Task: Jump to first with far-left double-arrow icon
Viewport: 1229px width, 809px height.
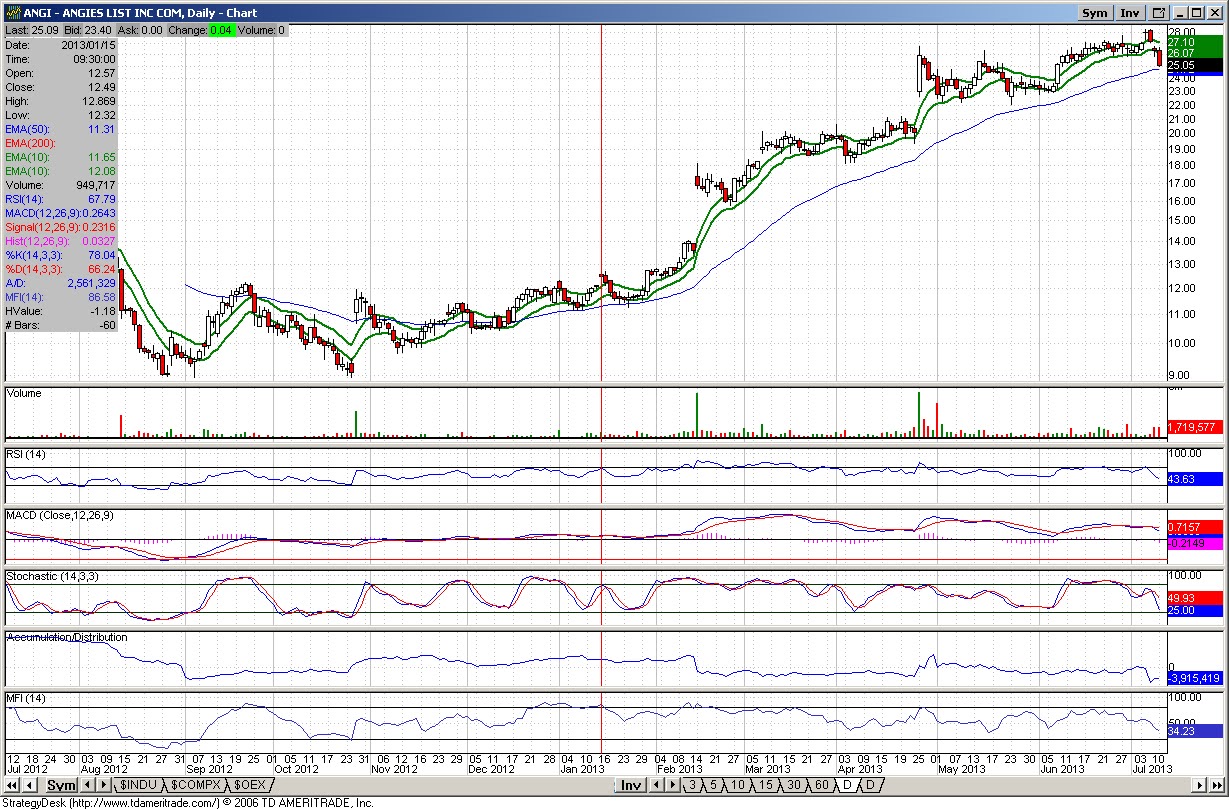Action: tap(13, 786)
